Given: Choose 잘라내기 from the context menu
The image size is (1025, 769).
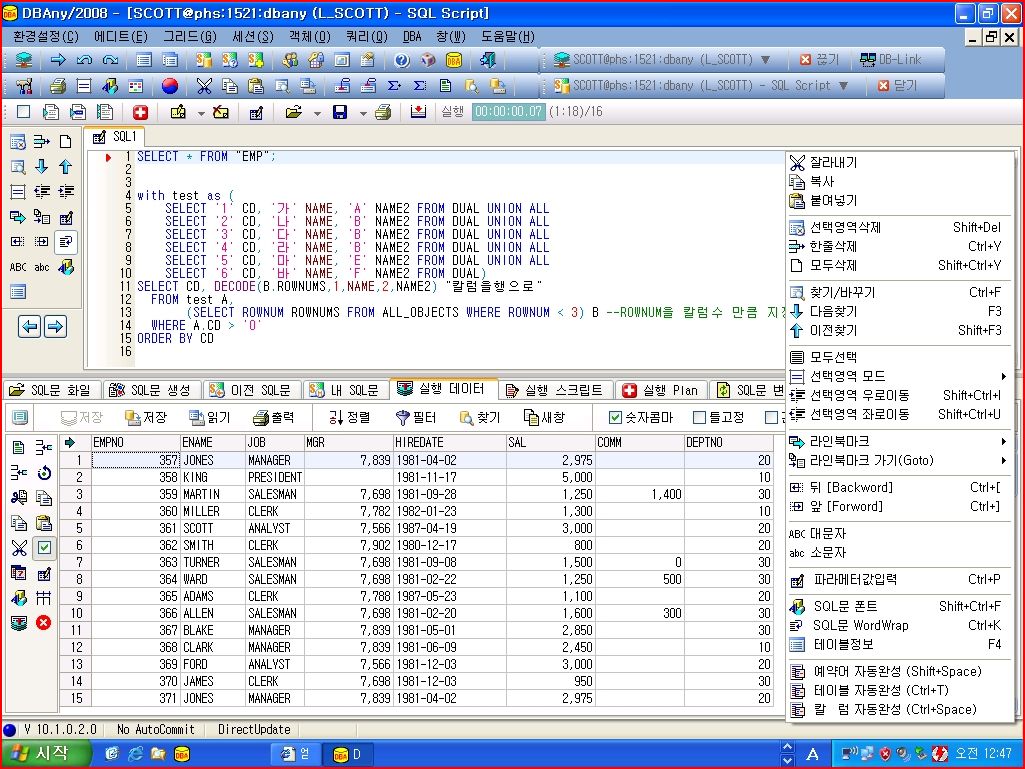Looking at the screenshot, I should 901,162.
